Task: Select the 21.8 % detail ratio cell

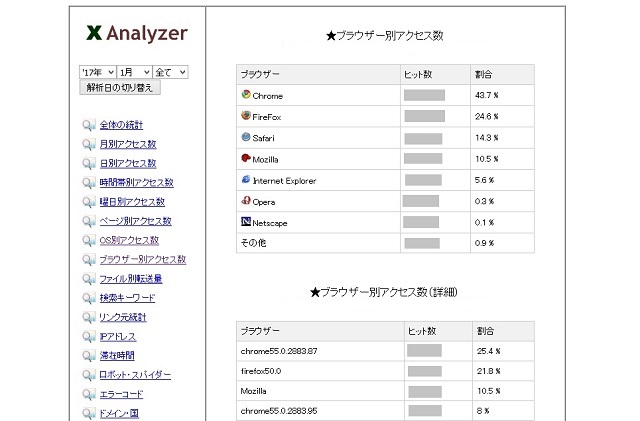Action: 504,371
